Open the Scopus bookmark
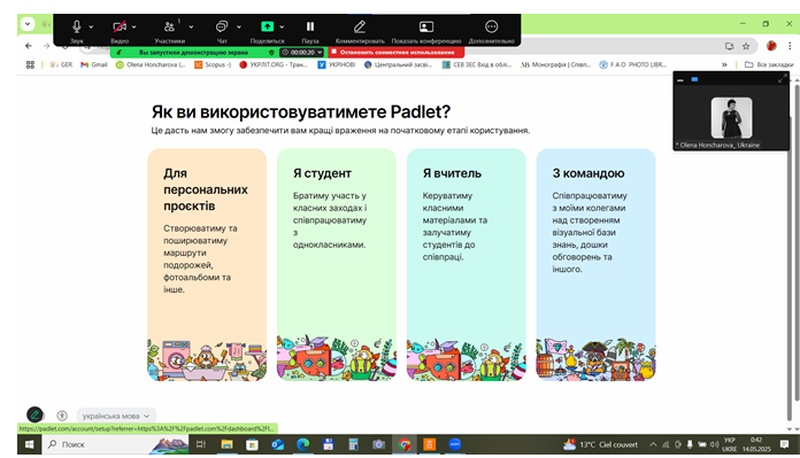Screen dimensions: 800x458 coord(213,65)
